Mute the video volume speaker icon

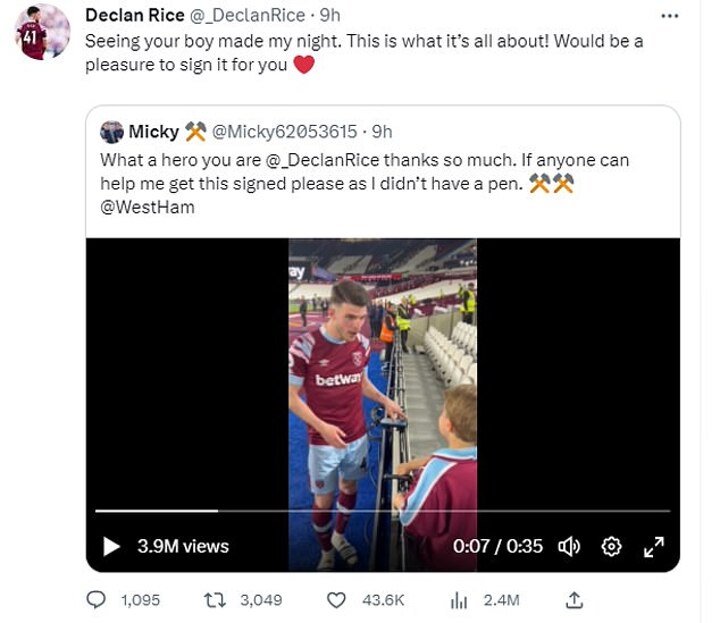click(569, 546)
